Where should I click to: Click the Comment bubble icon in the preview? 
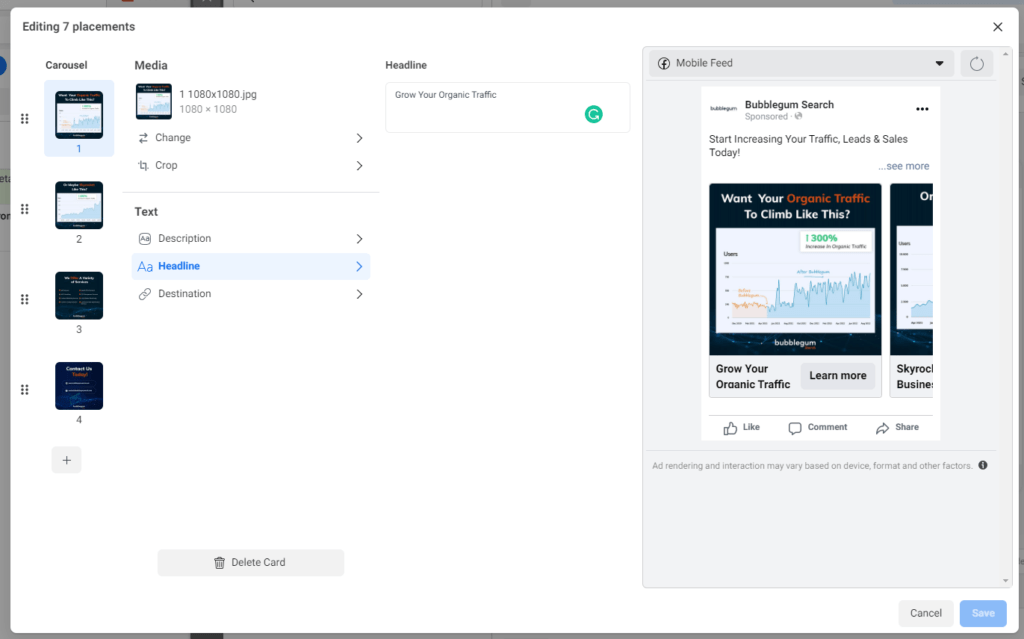point(795,428)
